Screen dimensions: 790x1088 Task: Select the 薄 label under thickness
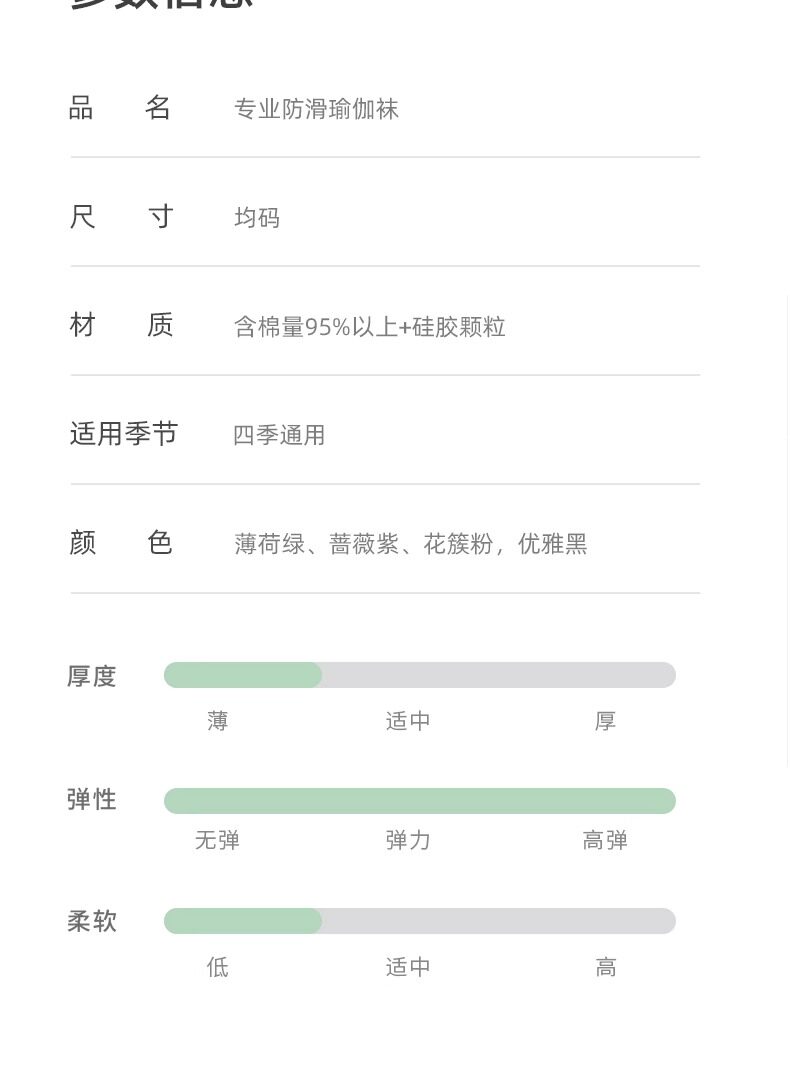217,721
